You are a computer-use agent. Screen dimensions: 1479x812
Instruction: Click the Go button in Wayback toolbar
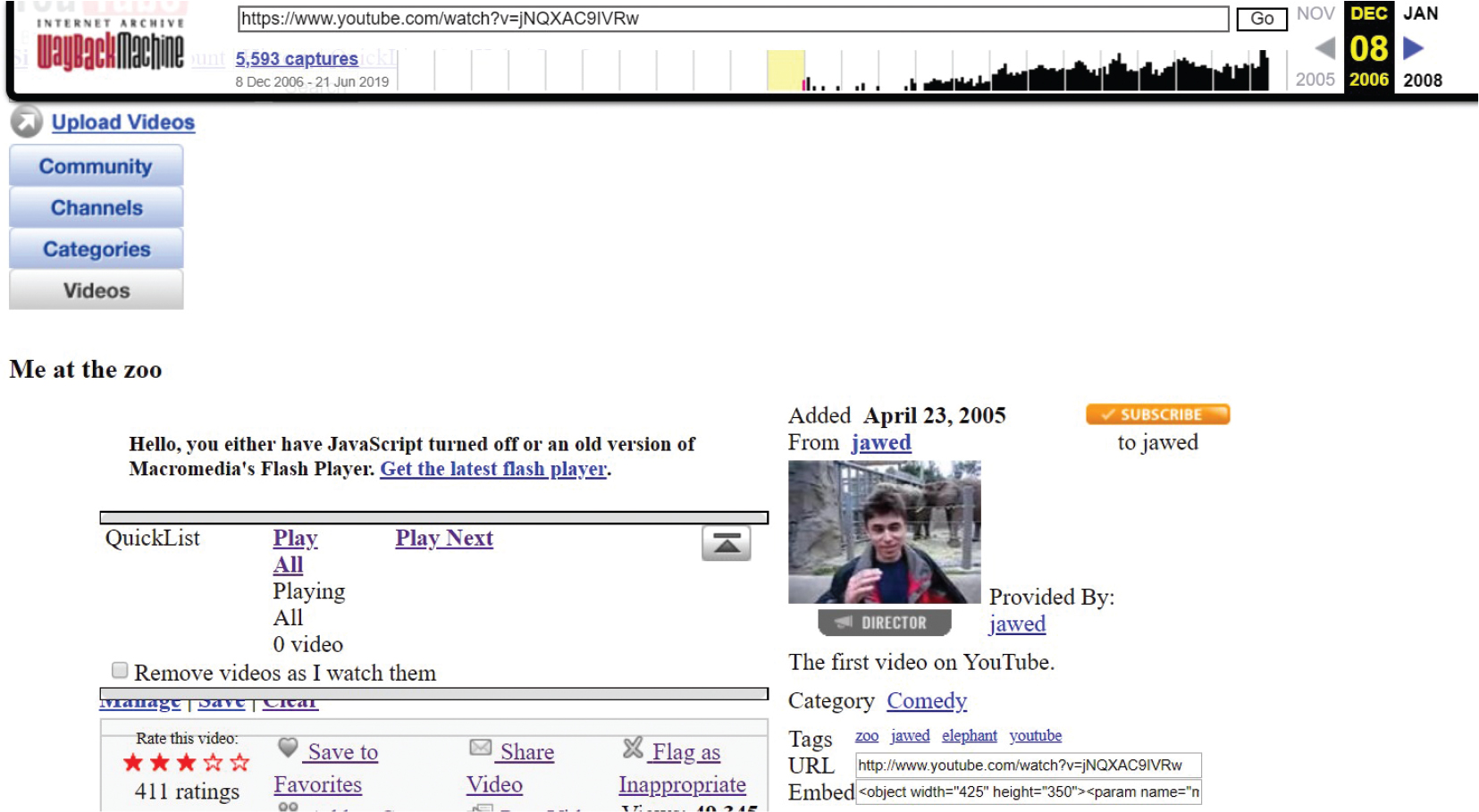click(1262, 19)
